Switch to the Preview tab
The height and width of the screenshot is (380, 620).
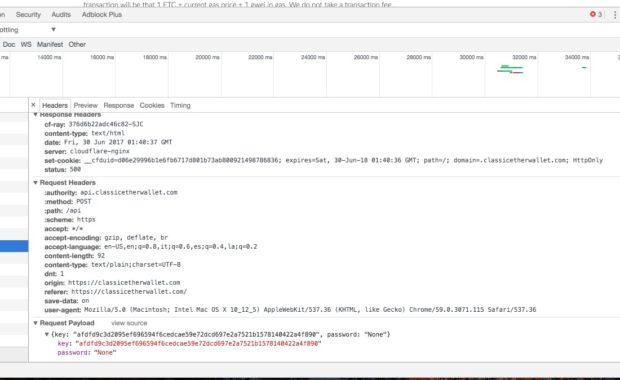point(85,106)
